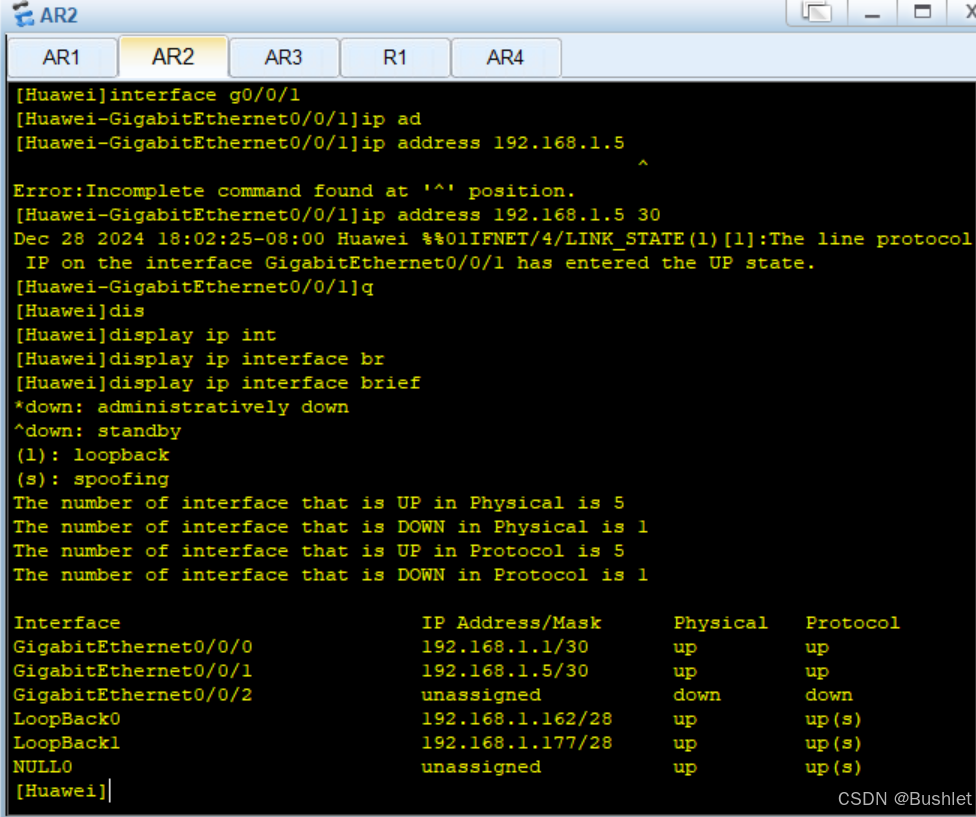Viewport: 976px width, 817px height.
Task: Click the [Huawei] command prompt at bottom
Action: [61, 791]
